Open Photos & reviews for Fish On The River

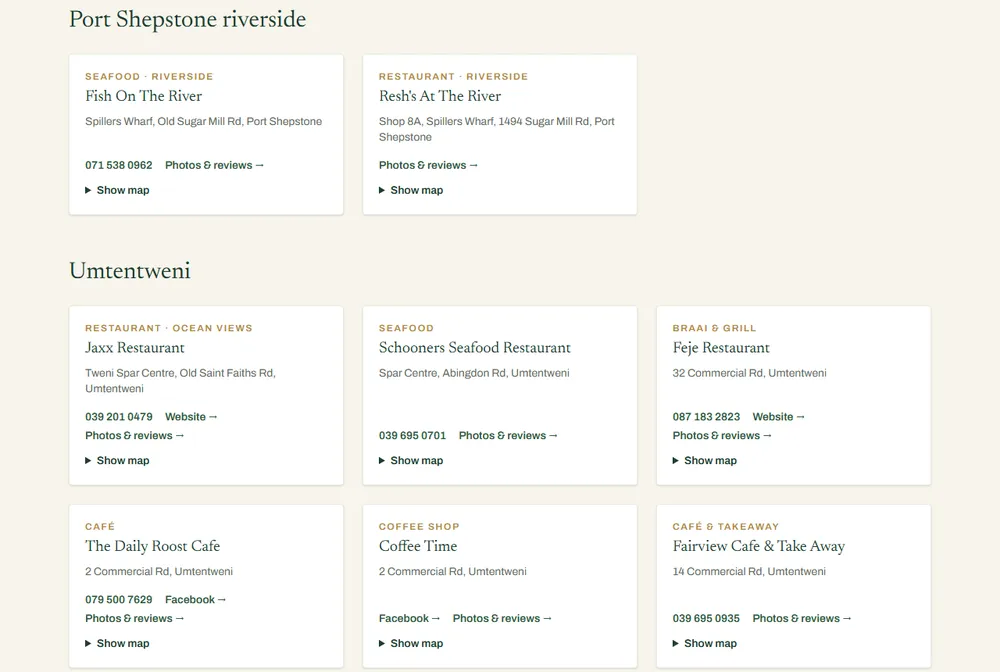click(214, 165)
